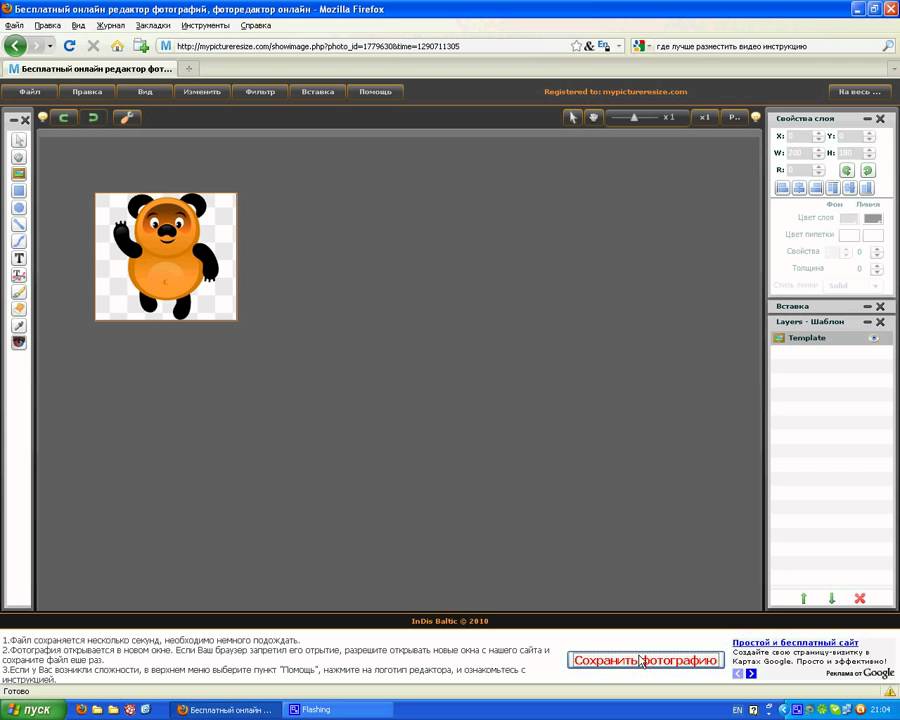Click Сохранить фотографию button
The height and width of the screenshot is (720, 900).
click(x=646, y=660)
